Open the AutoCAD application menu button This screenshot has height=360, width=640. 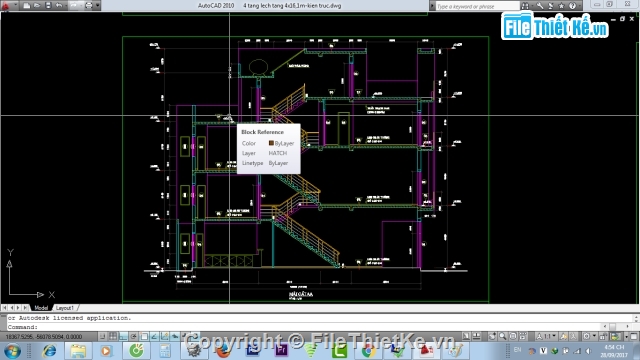5,5
